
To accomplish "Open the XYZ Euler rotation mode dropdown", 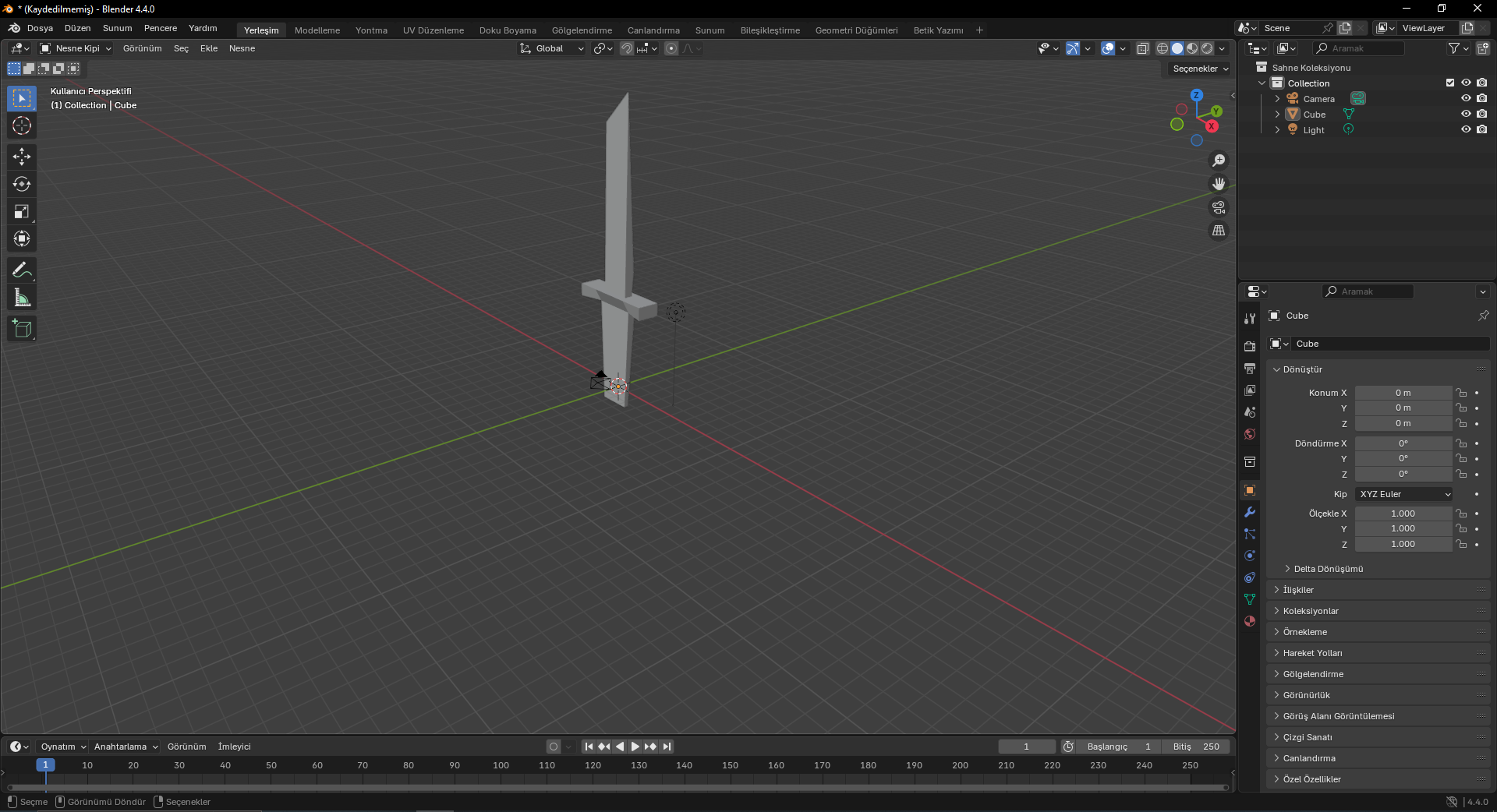I will point(1404,494).
